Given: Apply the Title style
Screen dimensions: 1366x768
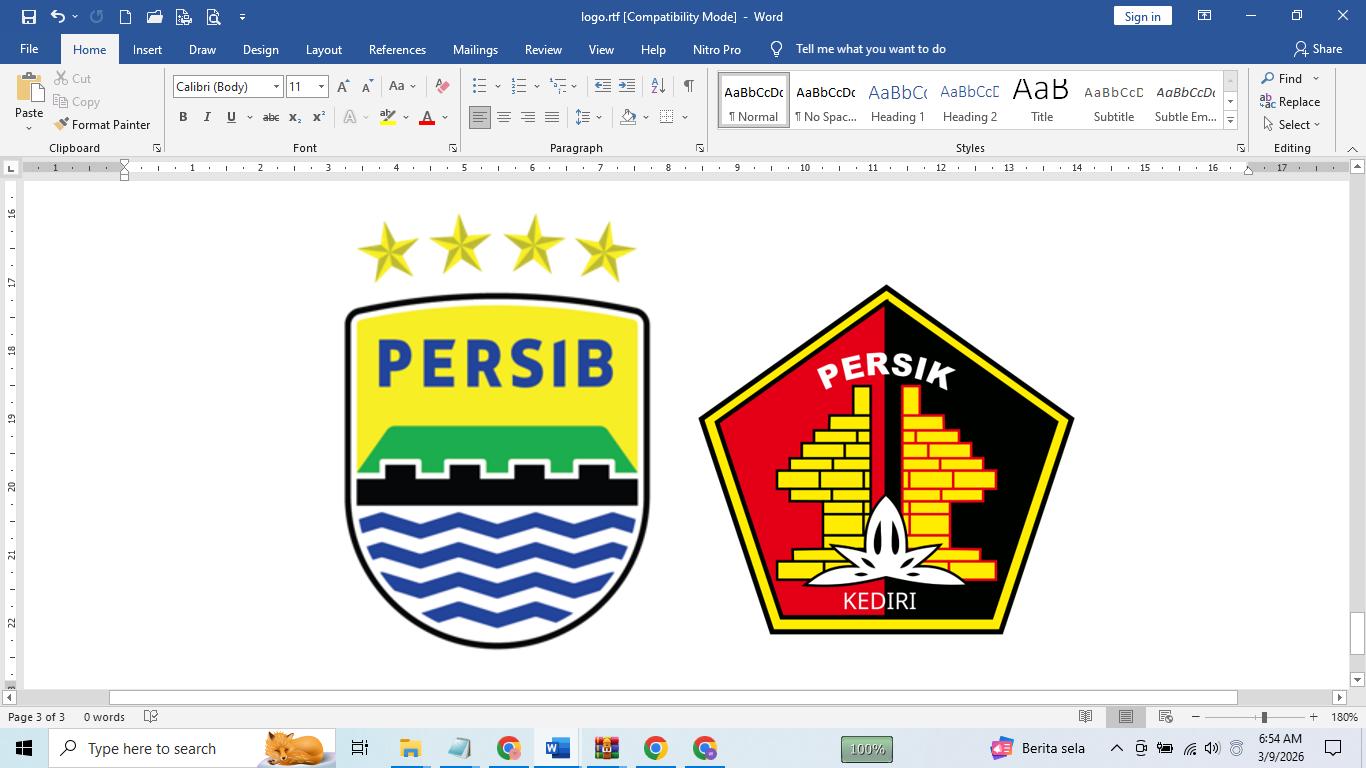Looking at the screenshot, I should click(x=1041, y=100).
